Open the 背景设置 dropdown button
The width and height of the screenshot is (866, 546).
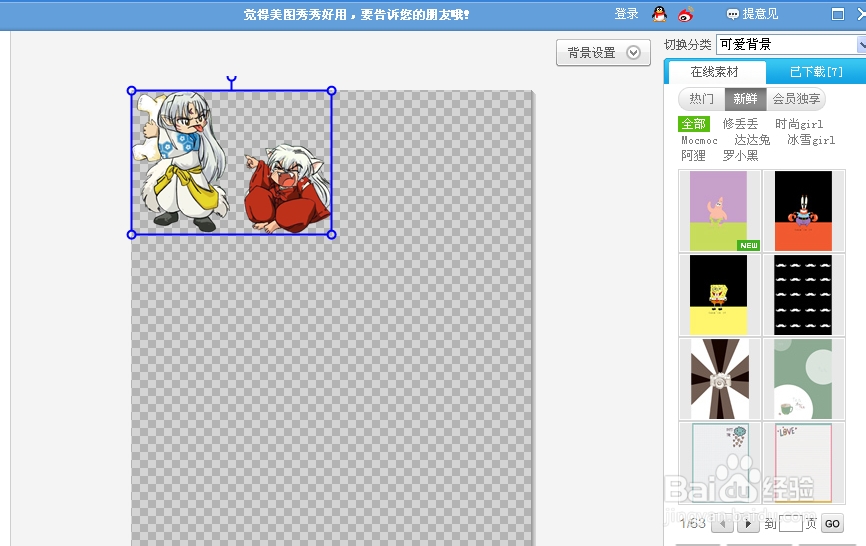(603, 52)
